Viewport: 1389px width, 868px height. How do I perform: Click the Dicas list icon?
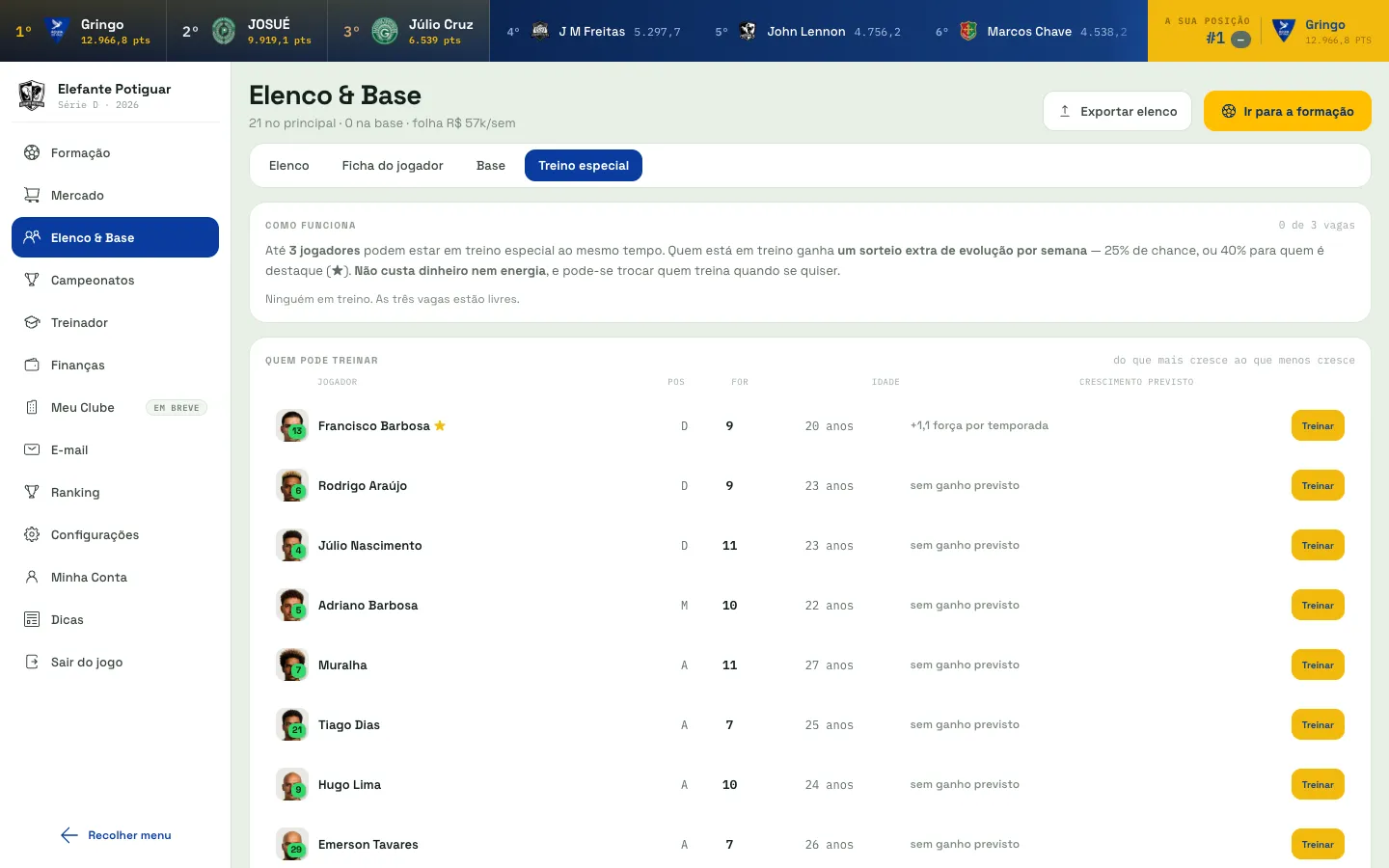pyautogui.click(x=32, y=619)
